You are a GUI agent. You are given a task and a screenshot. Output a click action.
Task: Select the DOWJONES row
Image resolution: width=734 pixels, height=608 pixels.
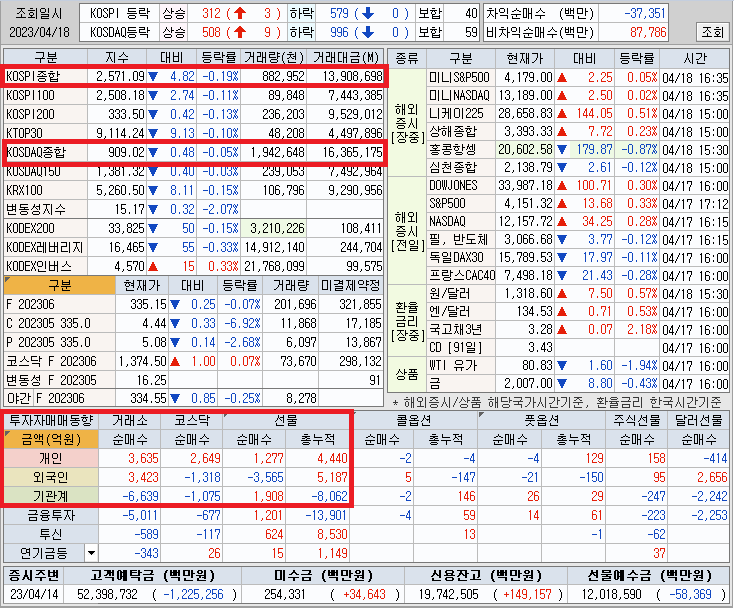coord(578,186)
